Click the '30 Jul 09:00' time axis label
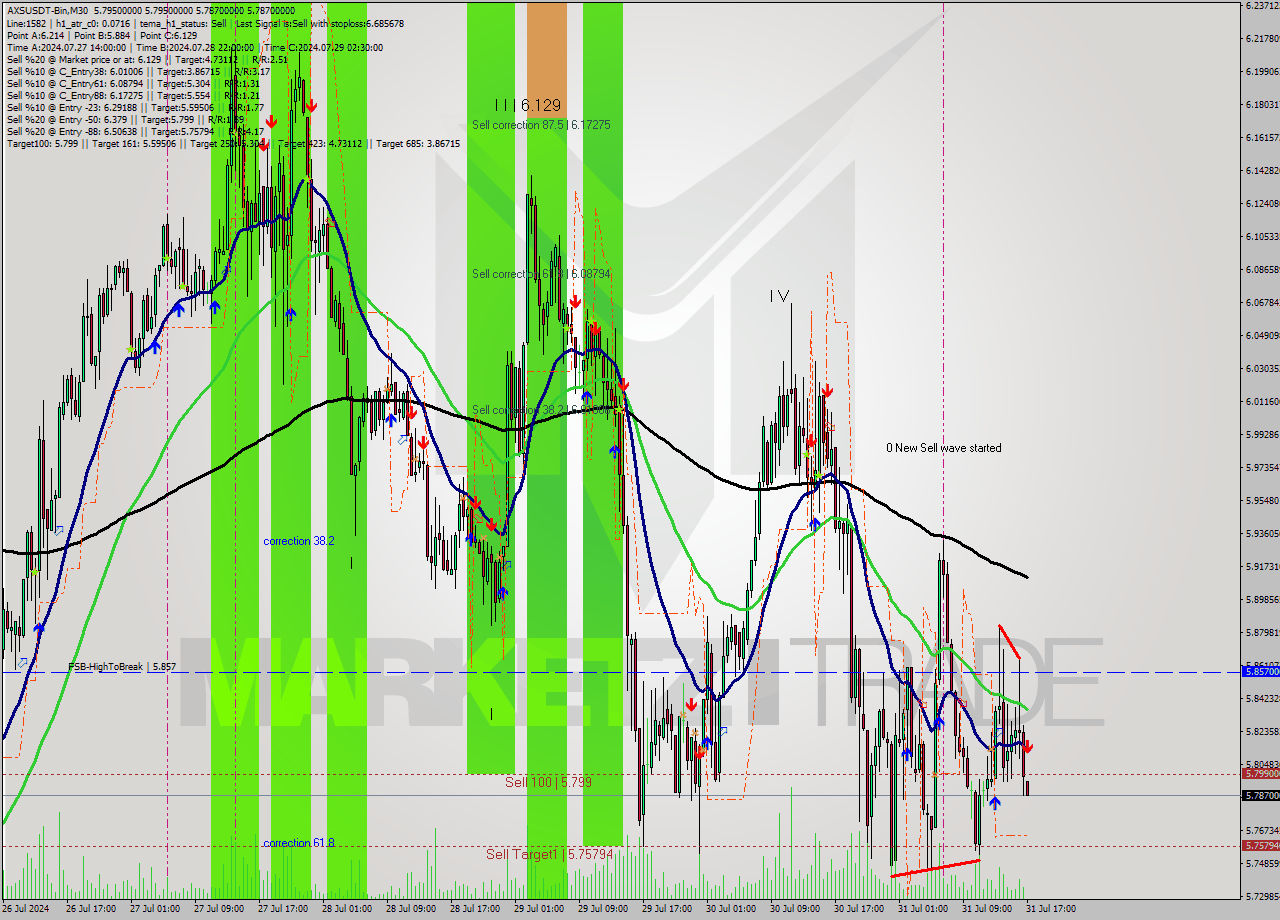Screen dimensions: 1280x920 coord(794,909)
